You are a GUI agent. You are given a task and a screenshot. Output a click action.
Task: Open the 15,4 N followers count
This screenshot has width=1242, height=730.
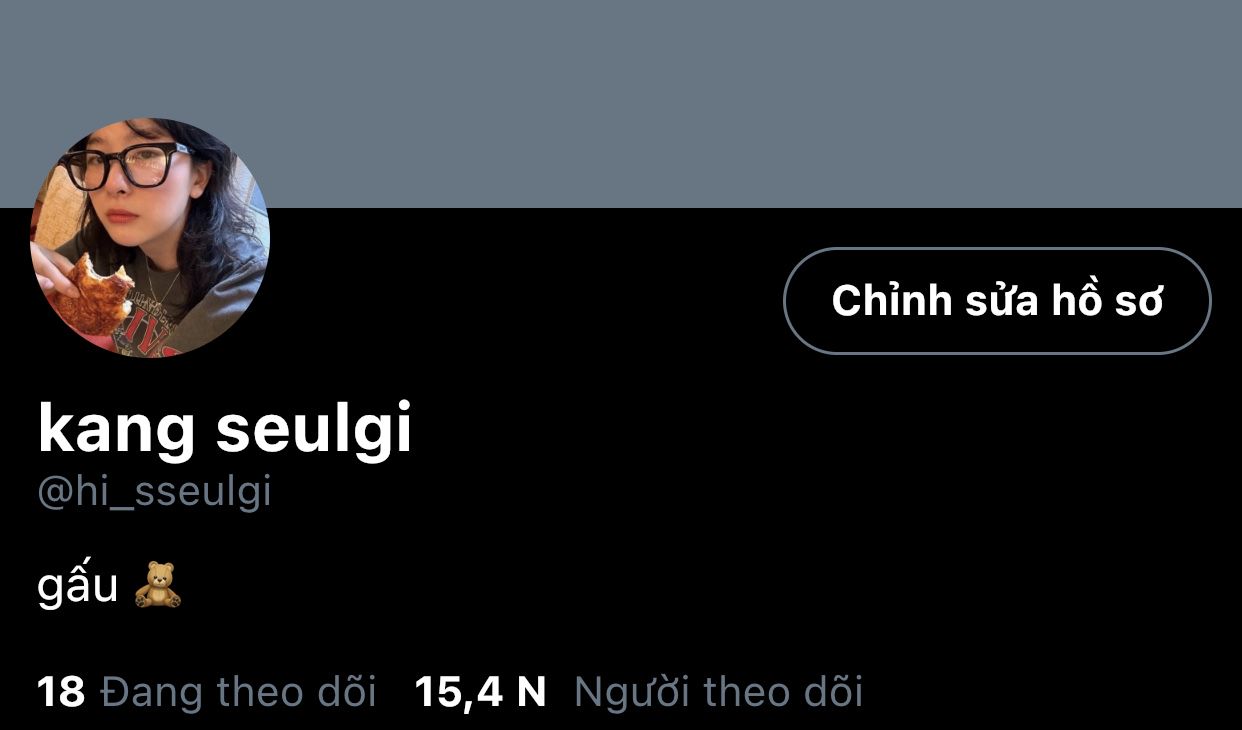(481, 692)
